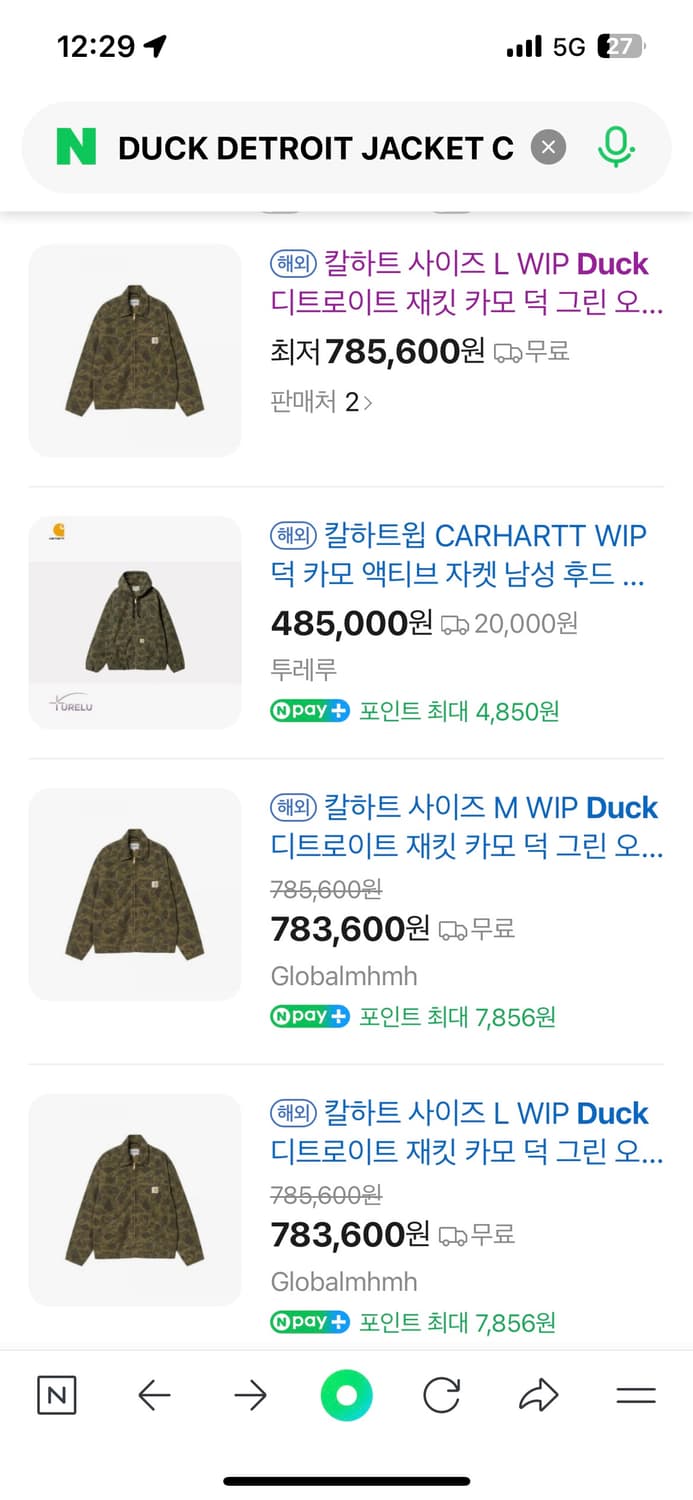Share this page using share arrow
The image size is (693, 1500).
(x=538, y=1395)
